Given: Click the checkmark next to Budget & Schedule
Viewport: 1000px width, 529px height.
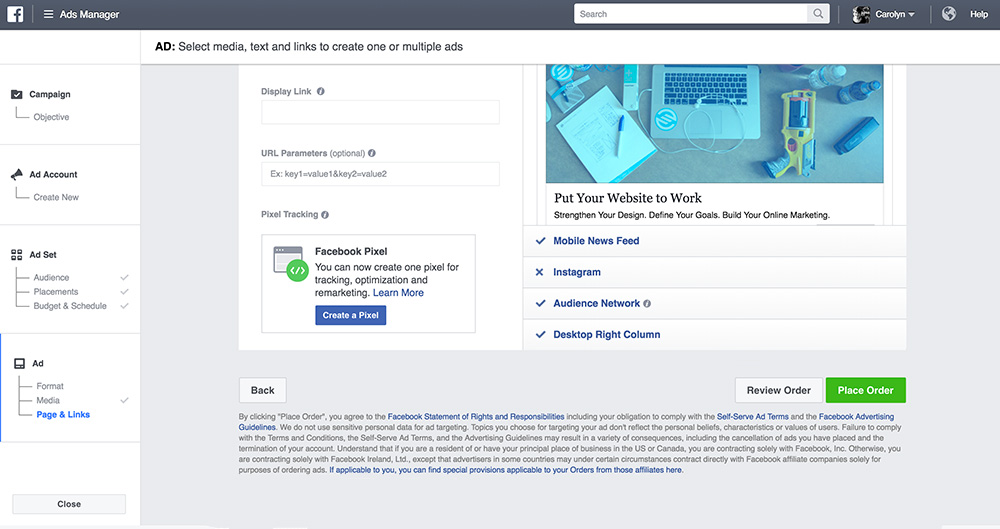Looking at the screenshot, I should [x=124, y=306].
